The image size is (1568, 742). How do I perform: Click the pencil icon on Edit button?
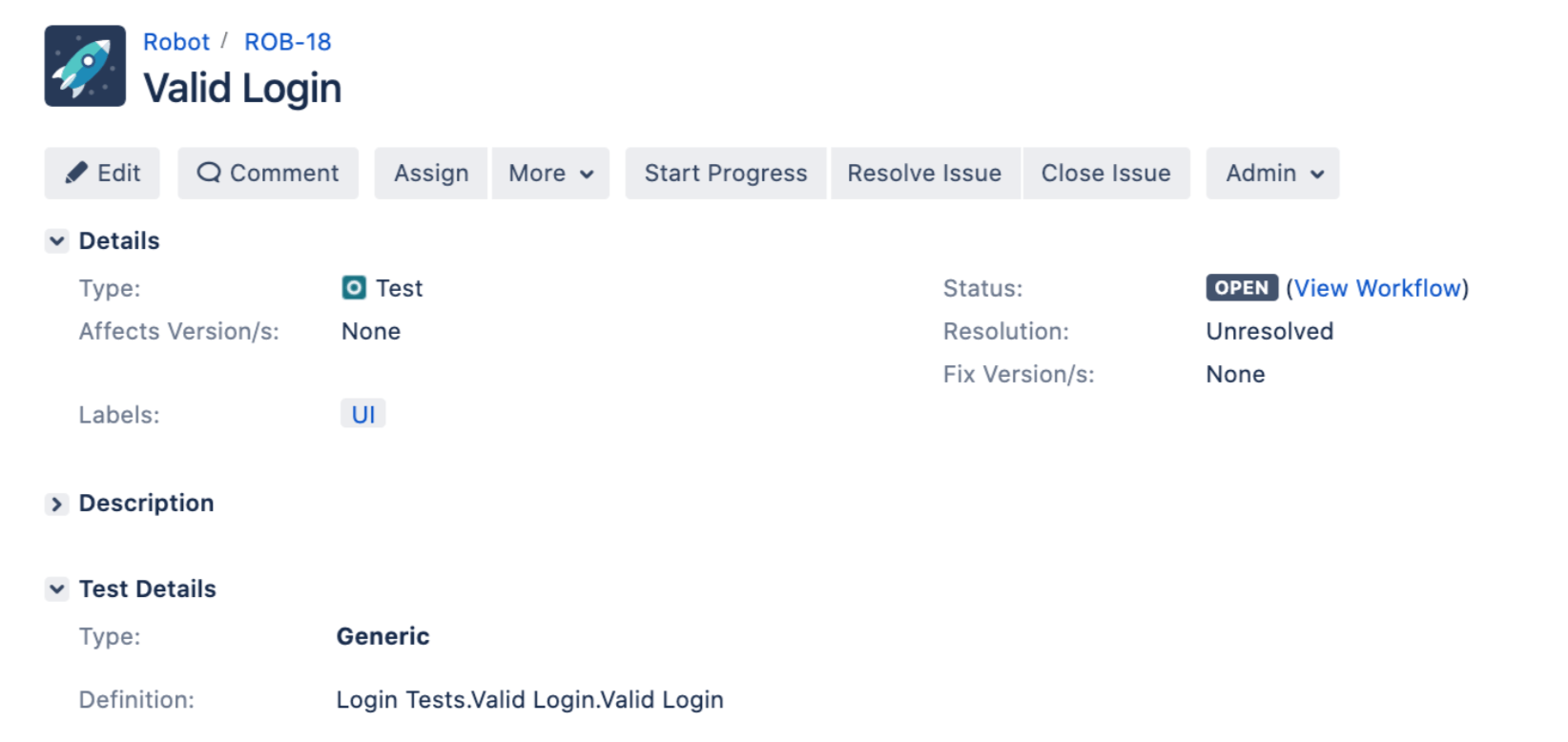76,173
